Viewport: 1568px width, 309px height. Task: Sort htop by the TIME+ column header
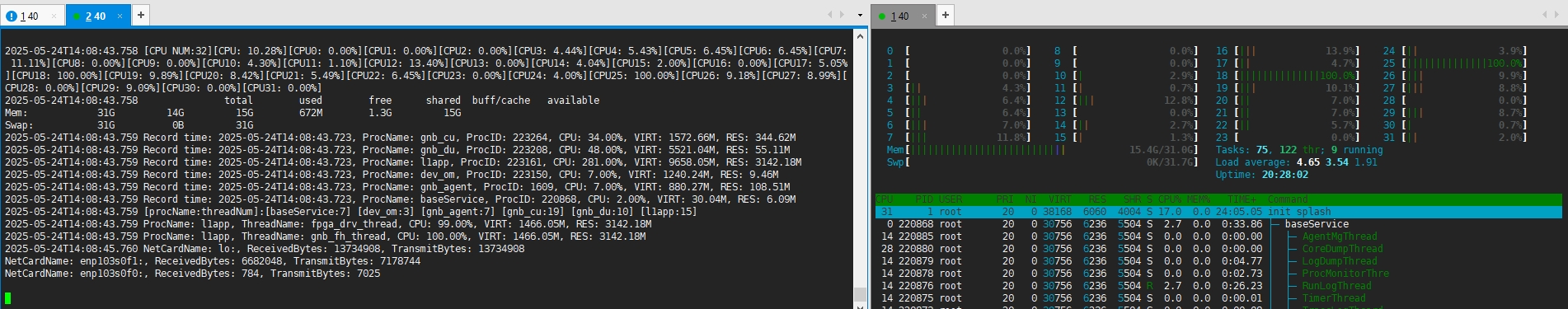pos(1242,199)
